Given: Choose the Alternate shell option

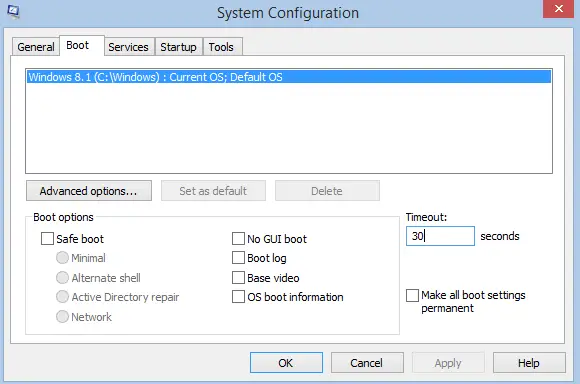Looking at the screenshot, I should (x=62, y=277).
